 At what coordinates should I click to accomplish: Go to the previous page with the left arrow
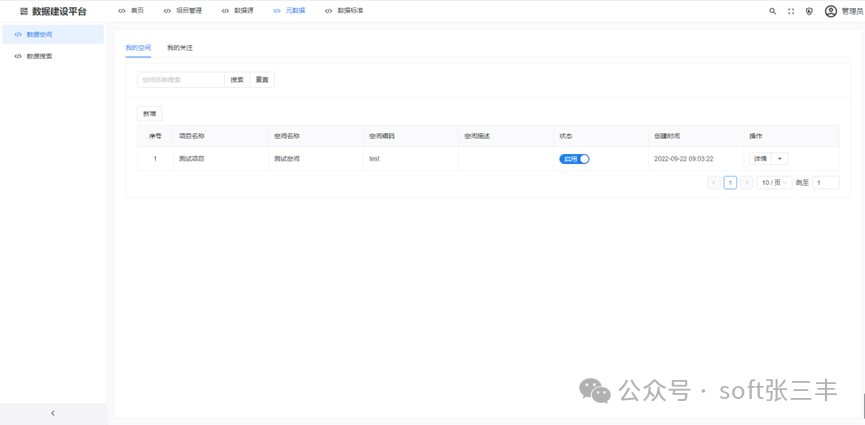(x=714, y=183)
